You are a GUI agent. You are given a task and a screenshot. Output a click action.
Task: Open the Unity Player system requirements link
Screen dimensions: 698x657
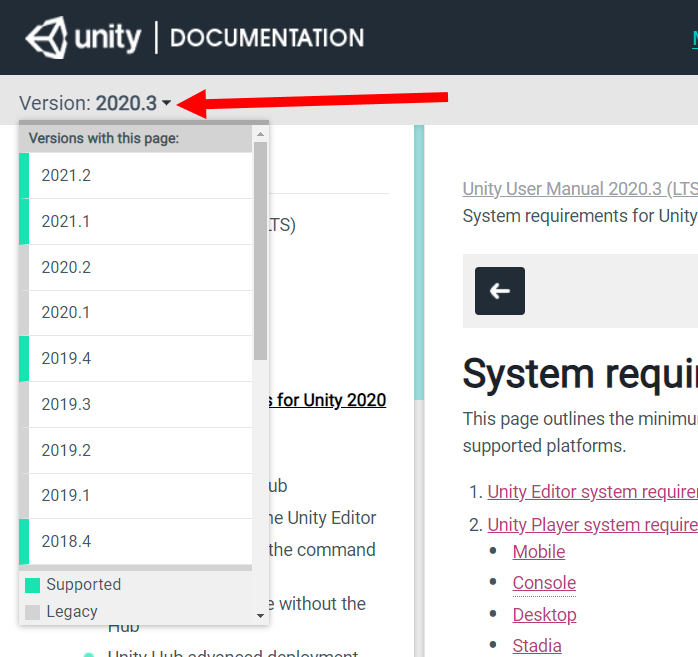click(592, 525)
